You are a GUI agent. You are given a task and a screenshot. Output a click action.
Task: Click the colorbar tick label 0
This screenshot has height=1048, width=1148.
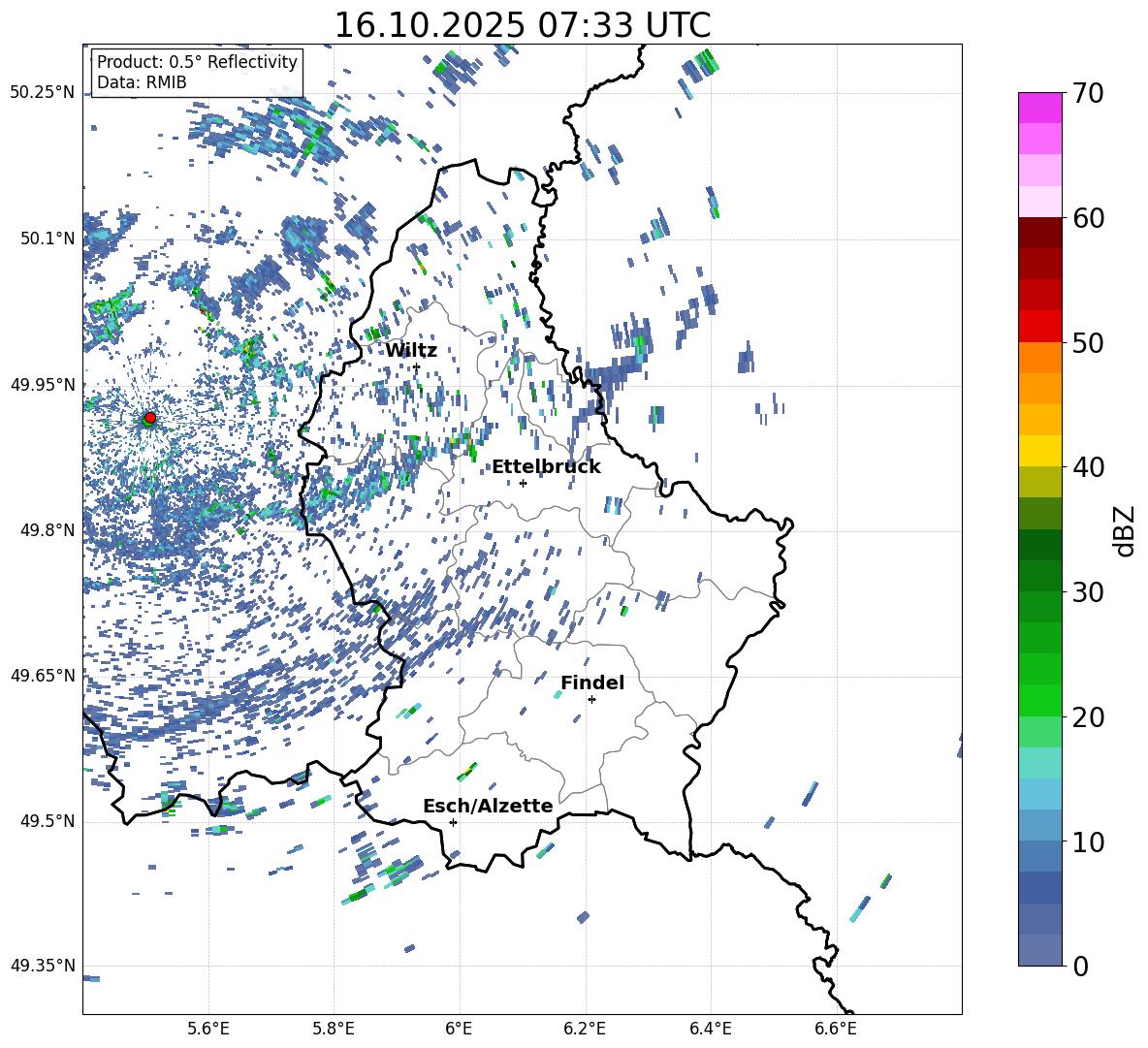pyautogui.click(x=1080, y=966)
